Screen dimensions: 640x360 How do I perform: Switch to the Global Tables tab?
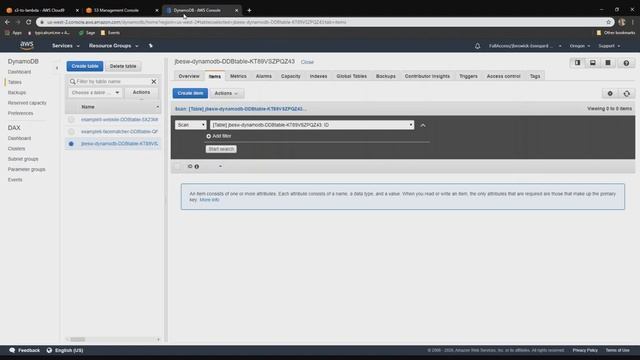(351, 76)
